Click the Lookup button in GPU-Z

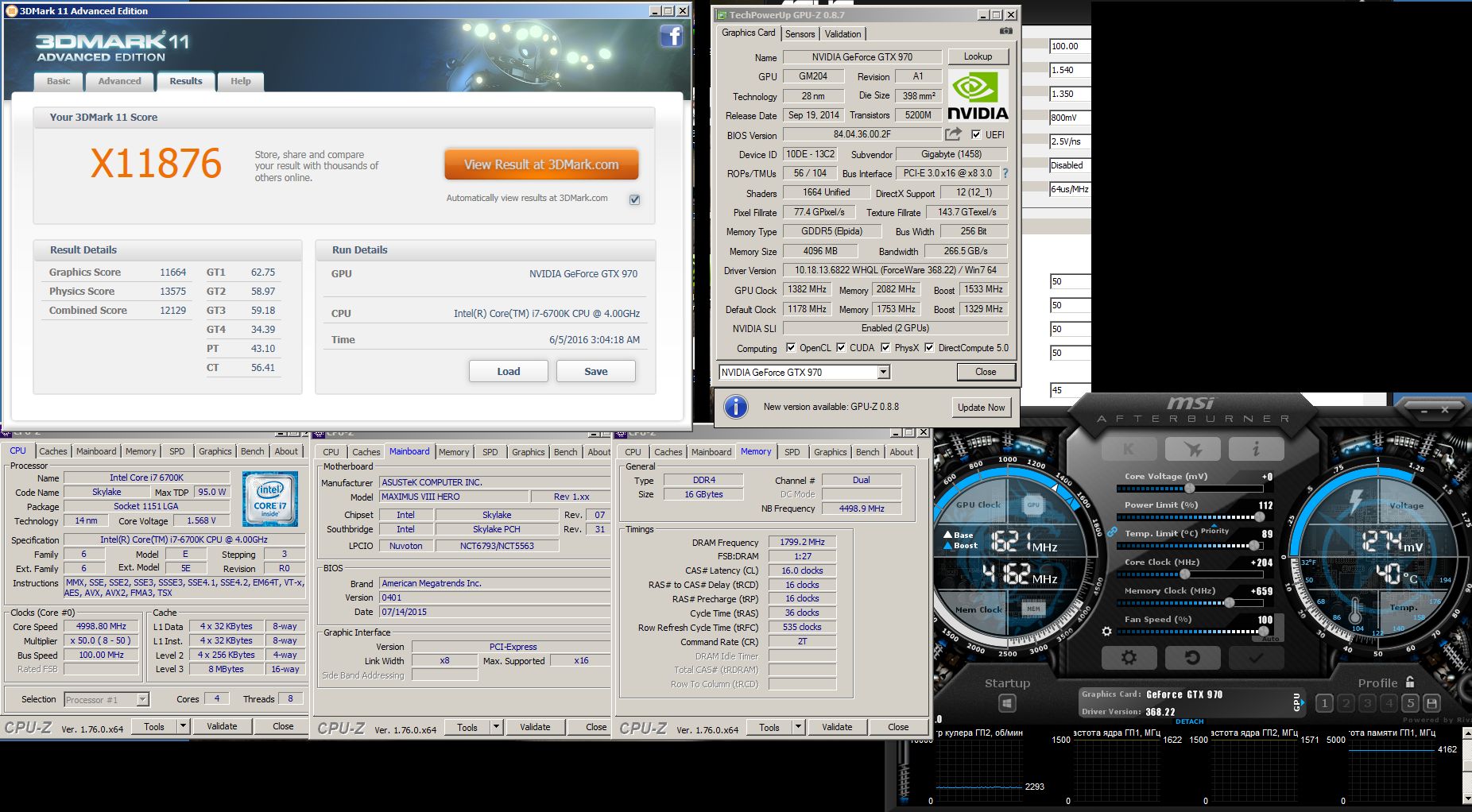tap(978, 56)
